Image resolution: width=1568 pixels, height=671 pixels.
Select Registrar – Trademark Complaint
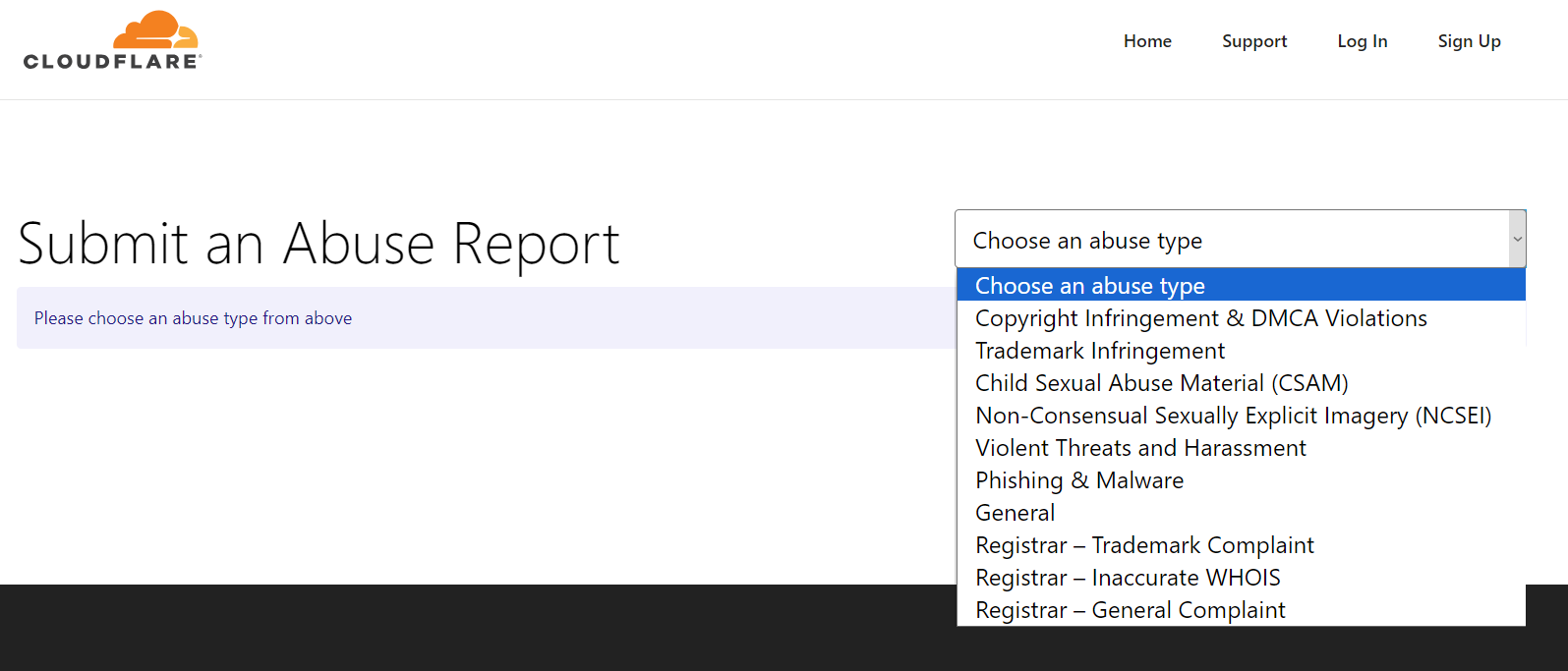pyautogui.click(x=1144, y=545)
